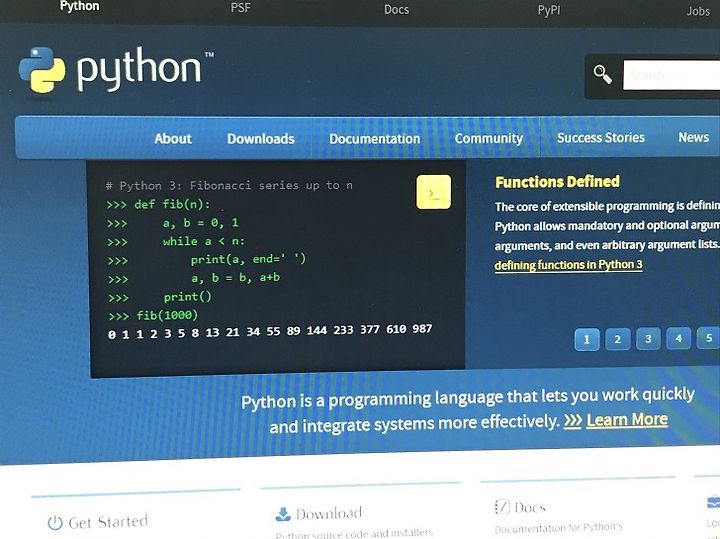Open the Success Stories menu
The width and height of the screenshot is (720, 539).
[x=601, y=137]
